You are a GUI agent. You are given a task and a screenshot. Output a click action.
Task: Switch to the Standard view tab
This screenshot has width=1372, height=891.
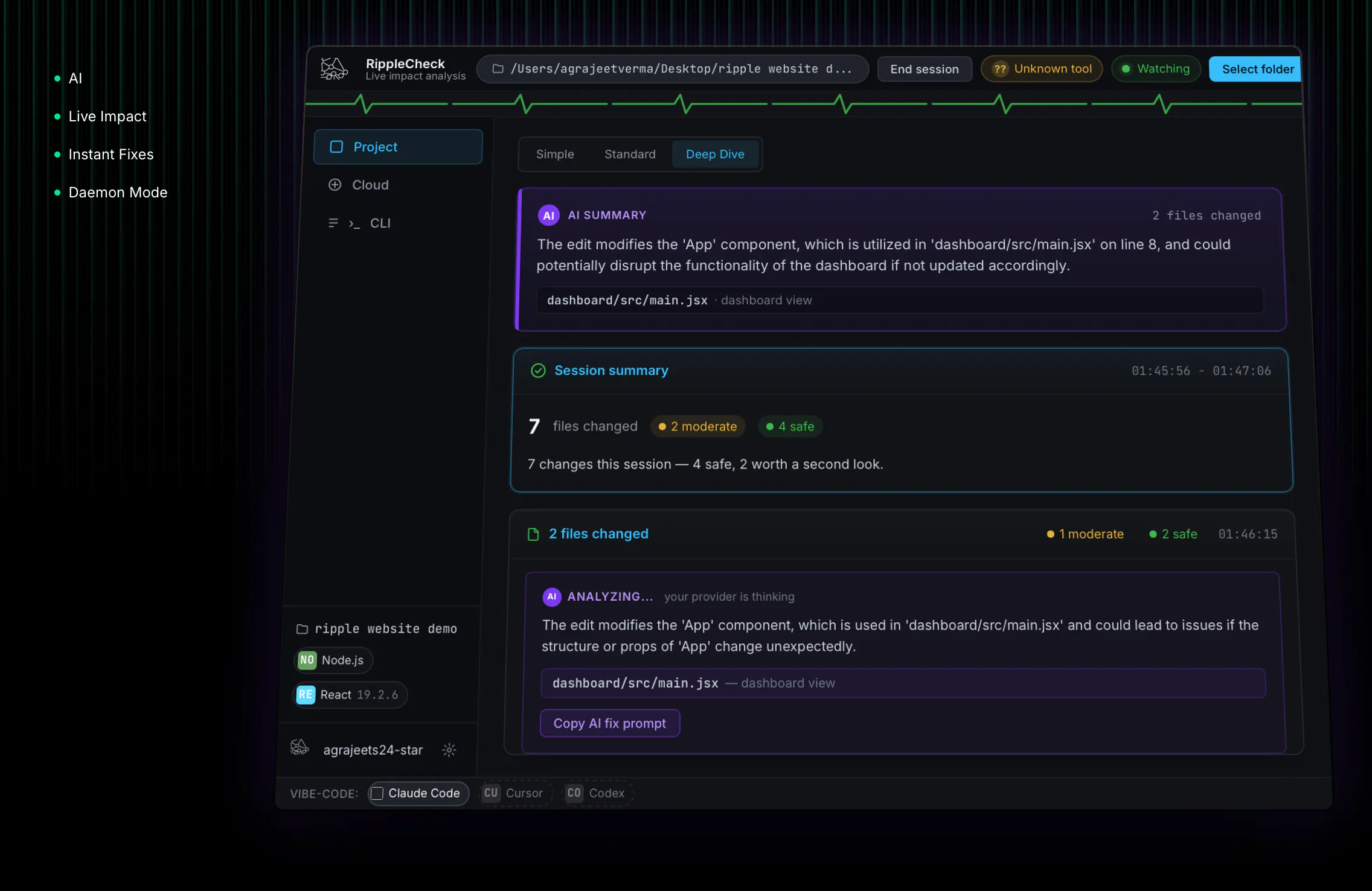[630, 154]
